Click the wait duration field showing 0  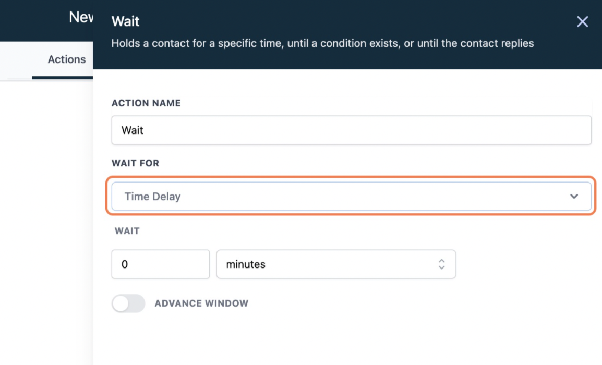pyautogui.click(x=160, y=264)
